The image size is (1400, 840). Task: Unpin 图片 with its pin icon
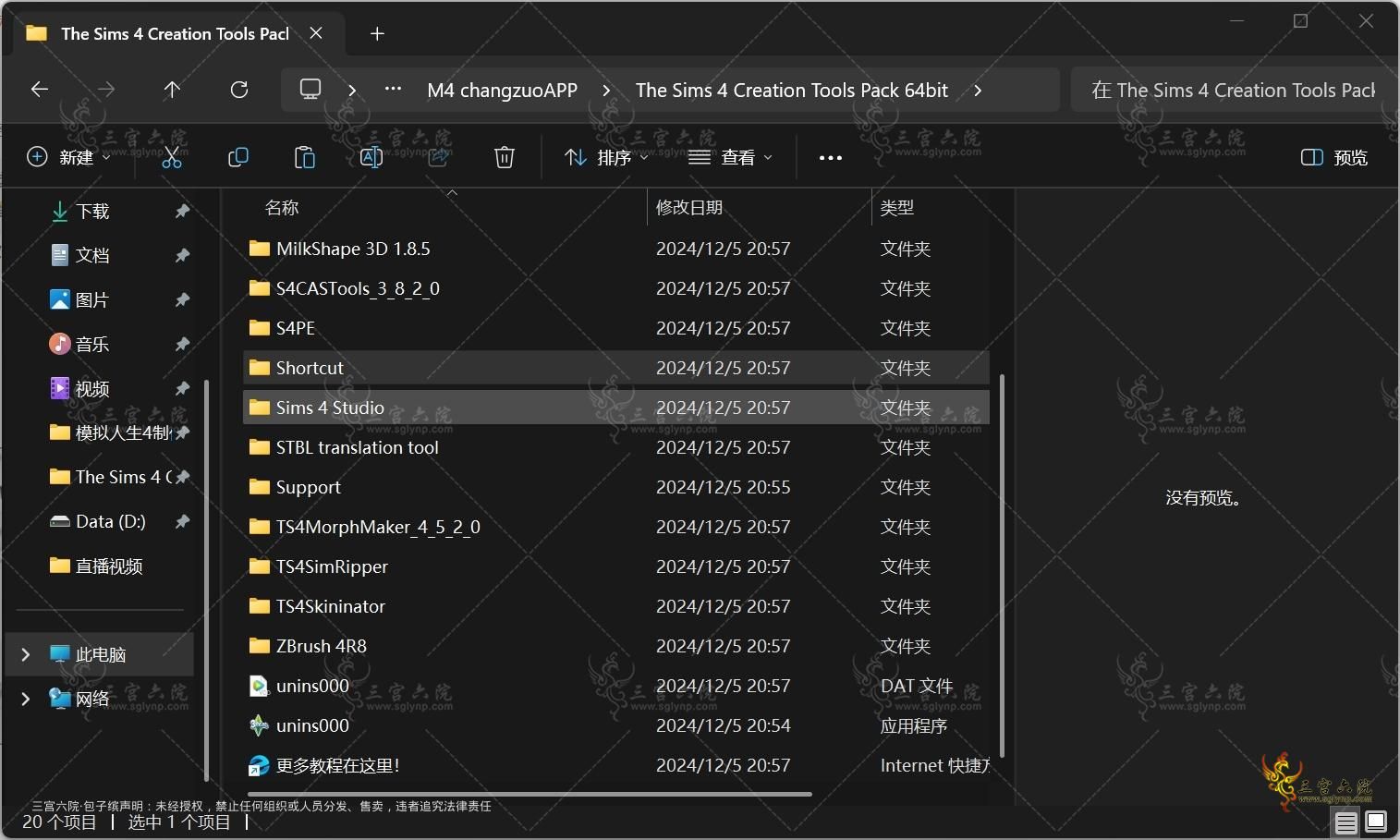click(x=182, y=300)
